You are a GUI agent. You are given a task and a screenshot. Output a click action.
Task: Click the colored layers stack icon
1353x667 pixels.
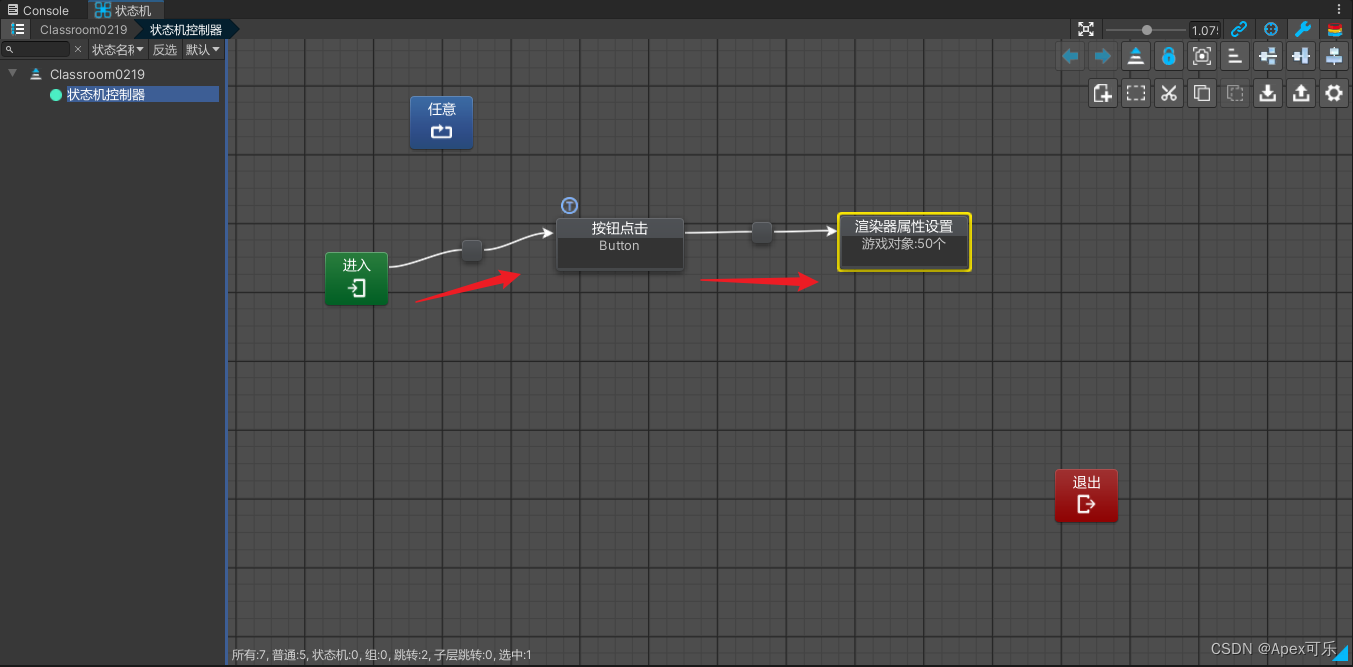(1335, 29)
